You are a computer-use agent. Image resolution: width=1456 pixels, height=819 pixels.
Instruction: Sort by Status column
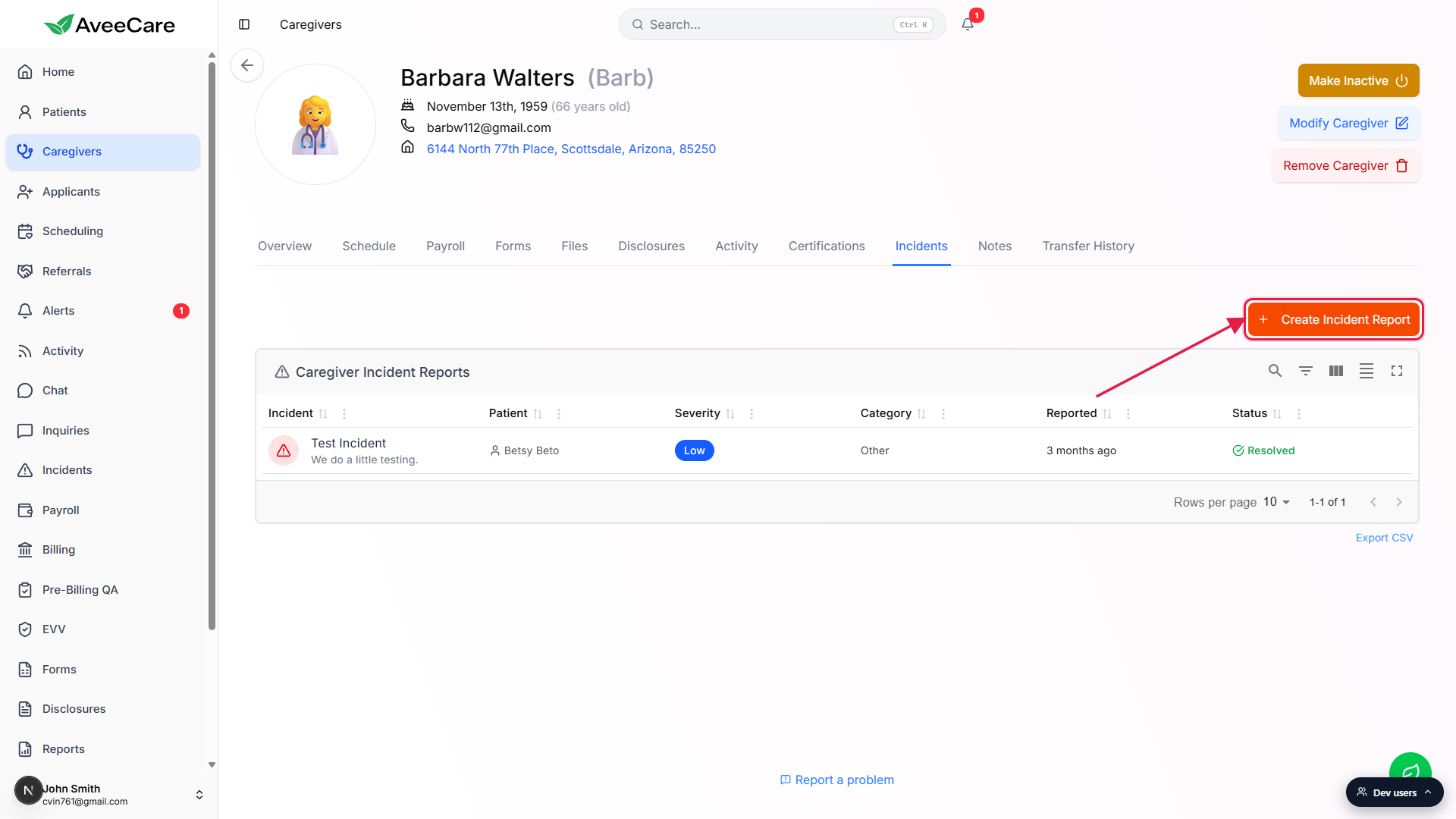tap(1277, 414)
